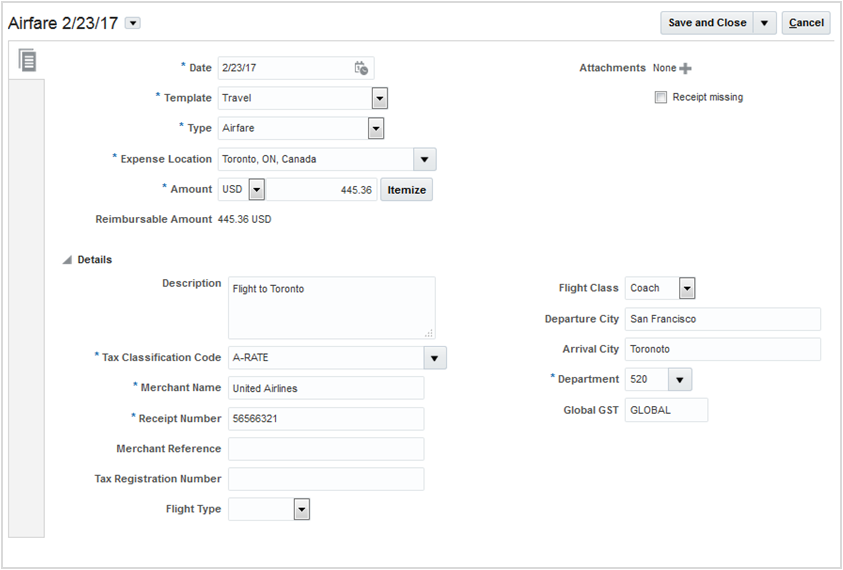Open the Expense Location dropdown
The height and width of the screenshot is (570, 843).
tap(425, 159)
